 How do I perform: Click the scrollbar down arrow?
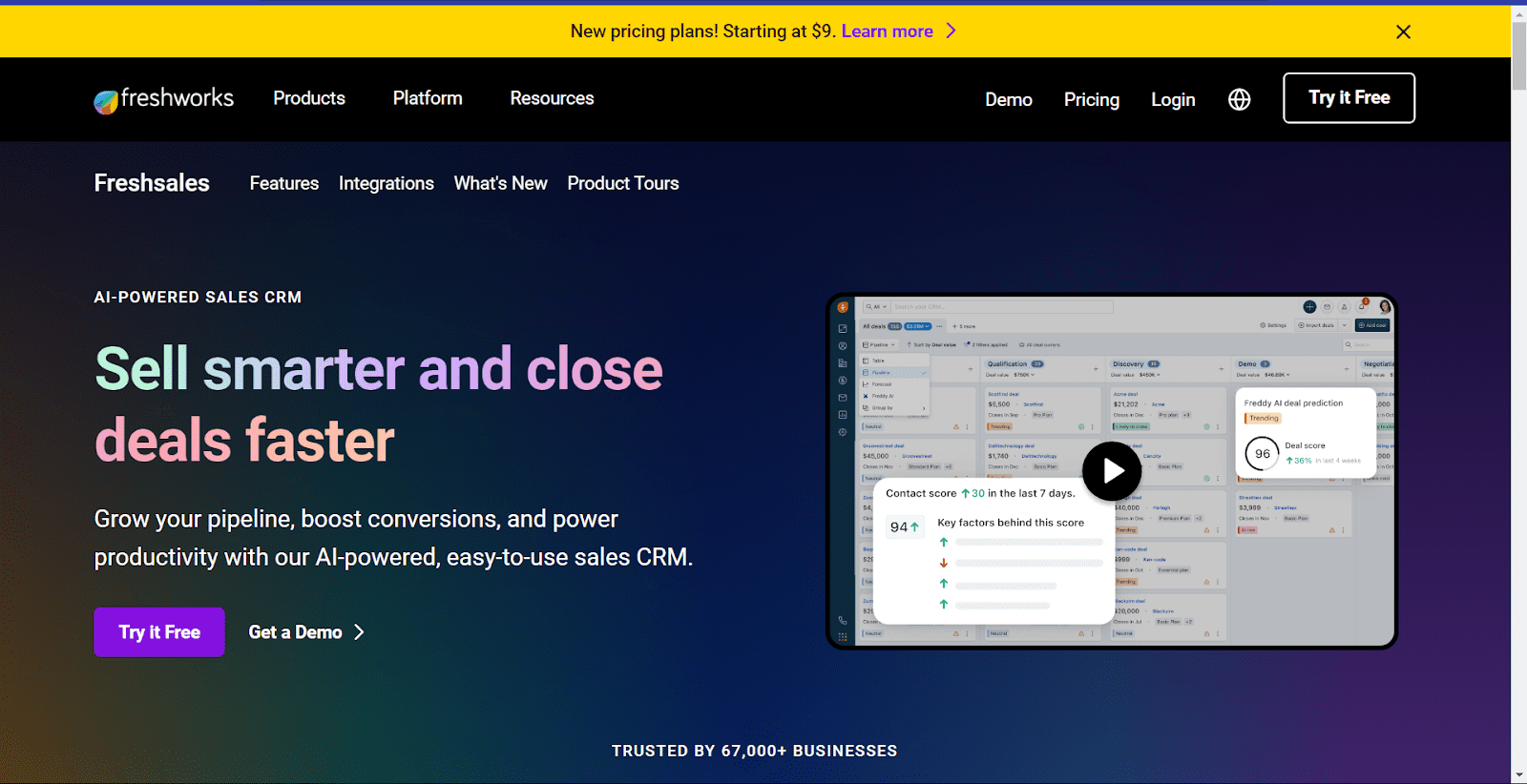[1518, 774]
